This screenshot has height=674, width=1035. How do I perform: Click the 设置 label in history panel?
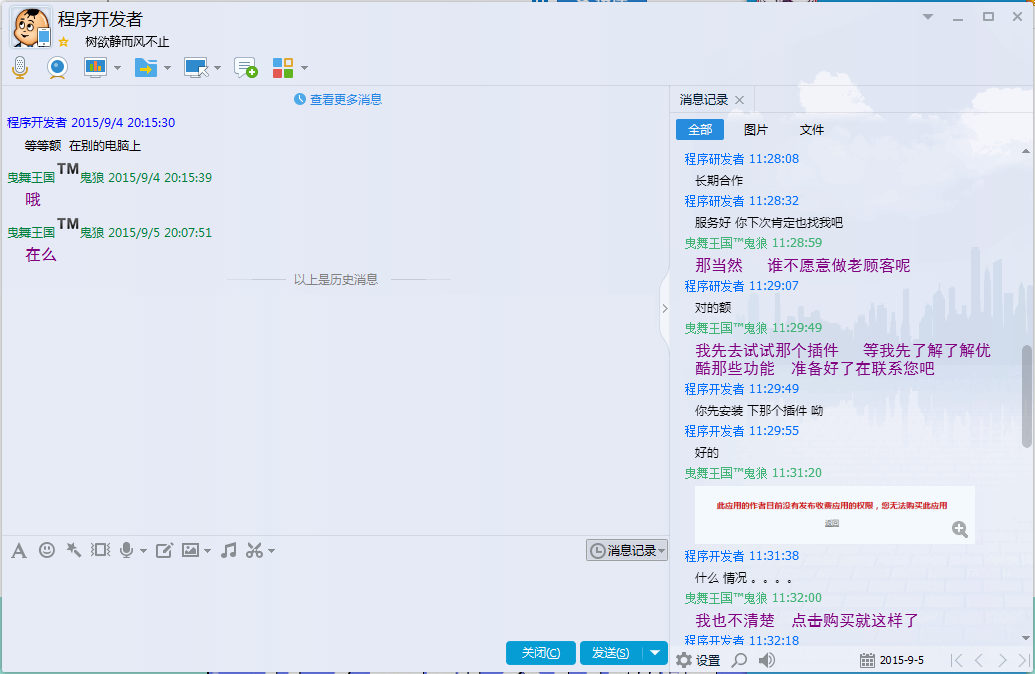pyautogui.click(x=708, y=660)
